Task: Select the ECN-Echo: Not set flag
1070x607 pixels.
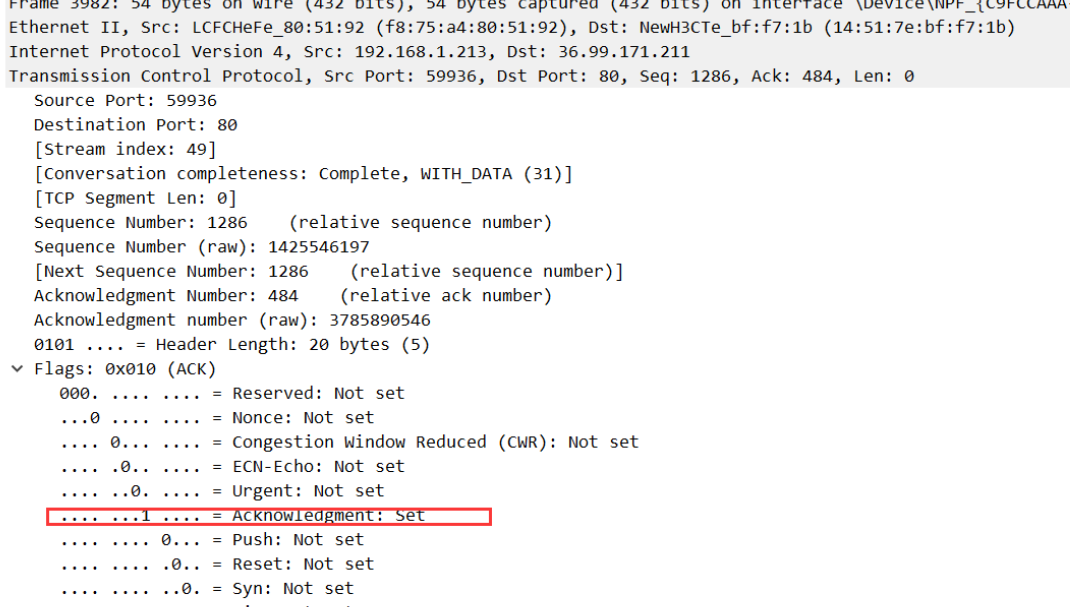Action: (x=231, y=466)
